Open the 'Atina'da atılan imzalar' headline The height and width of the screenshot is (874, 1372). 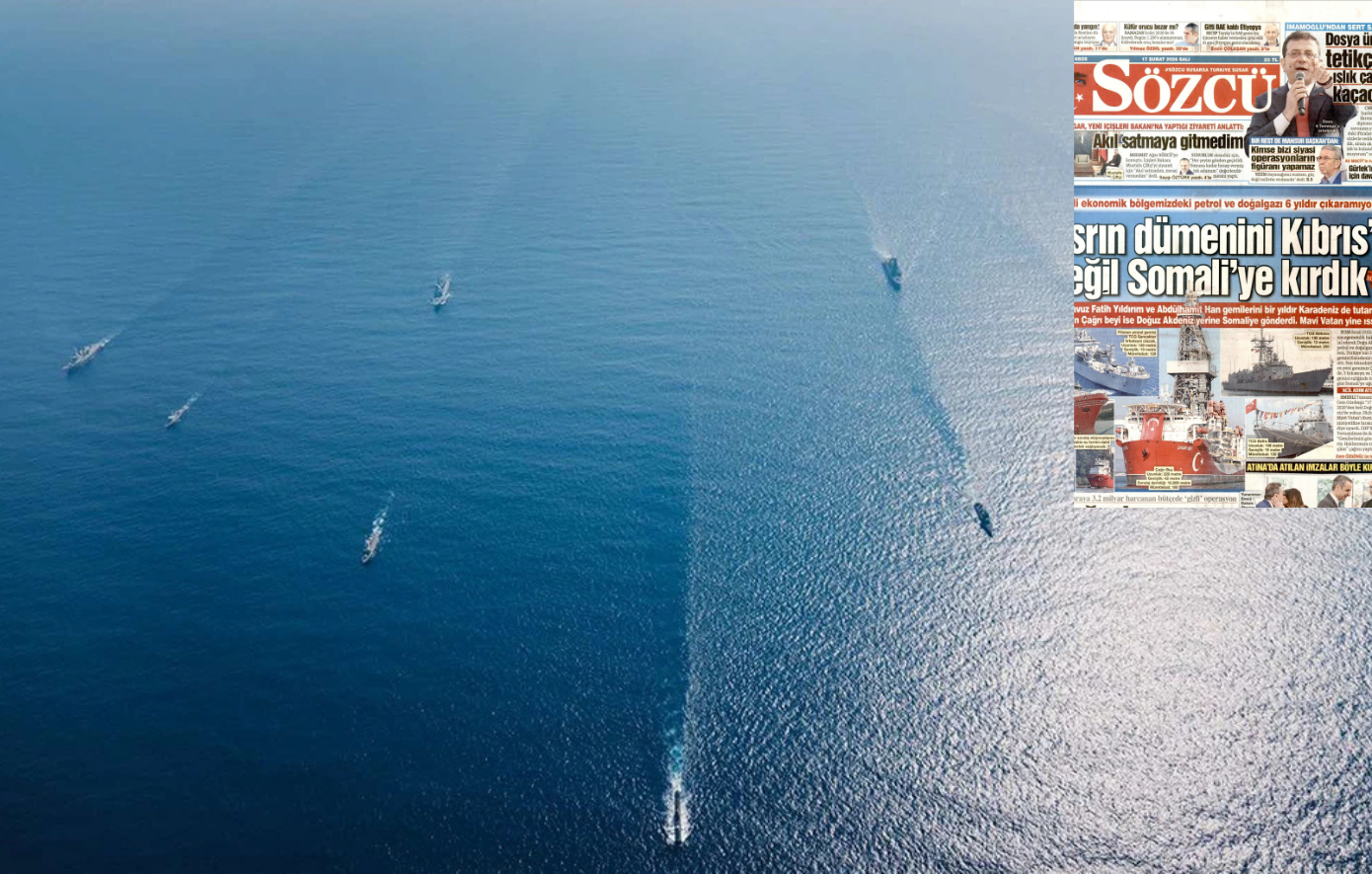(1308, 467)
